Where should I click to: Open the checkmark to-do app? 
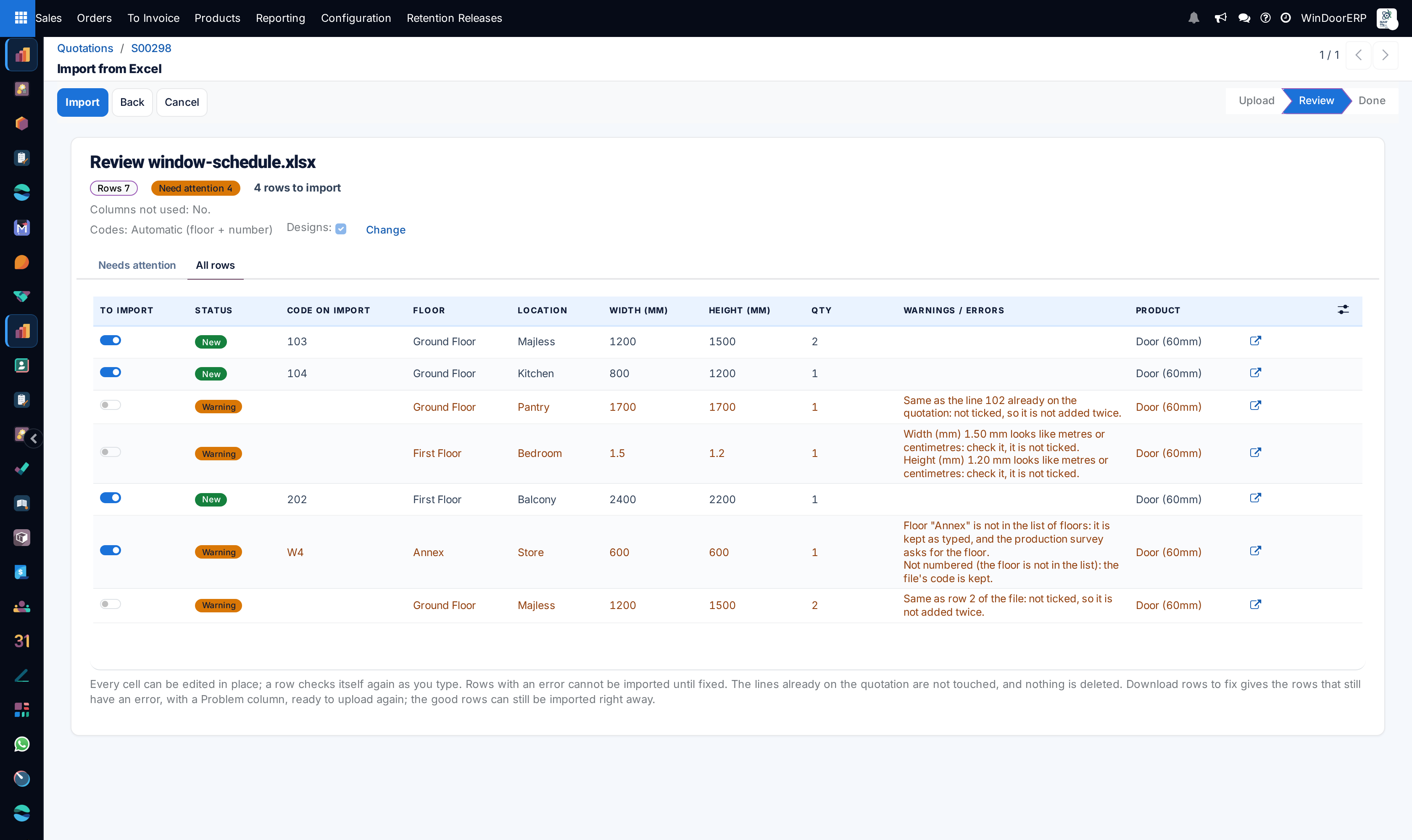click(21, 469)
